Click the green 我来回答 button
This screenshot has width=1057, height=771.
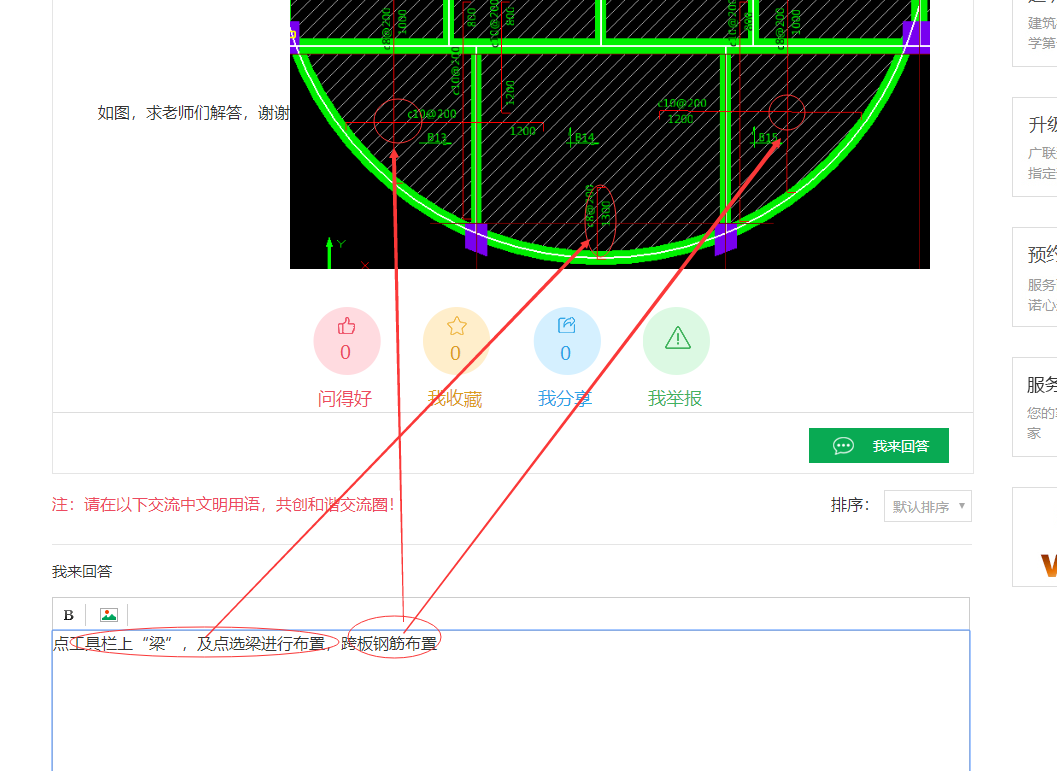point(878,445)
